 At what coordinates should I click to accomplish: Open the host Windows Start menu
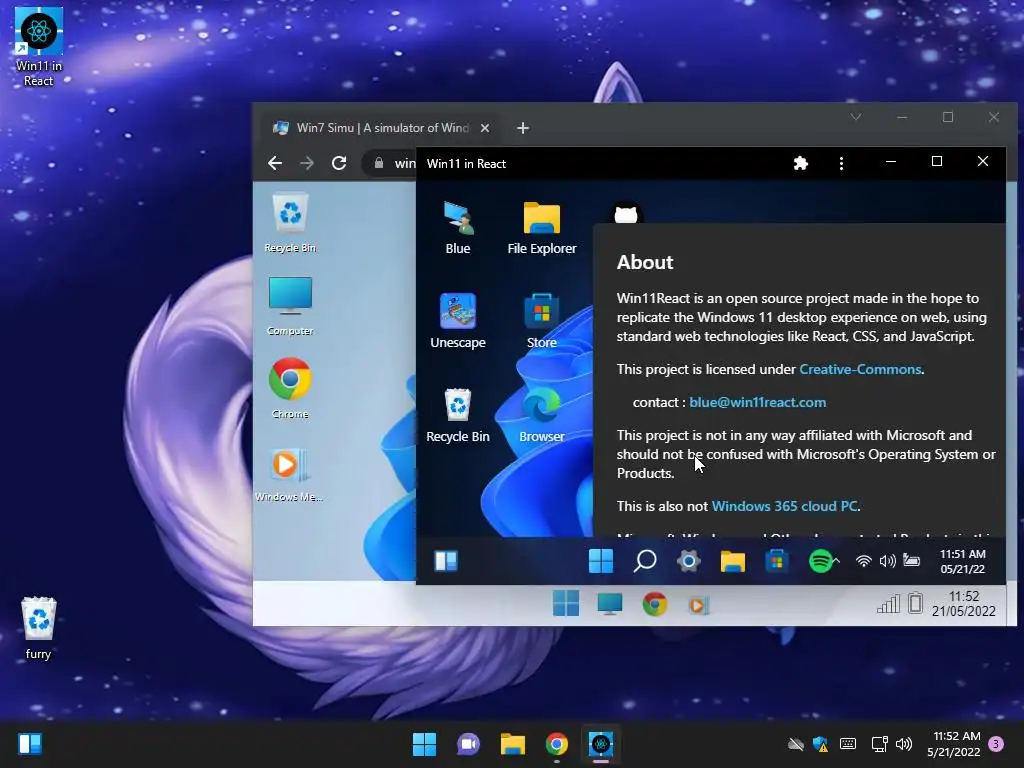[x=424, y=744]
